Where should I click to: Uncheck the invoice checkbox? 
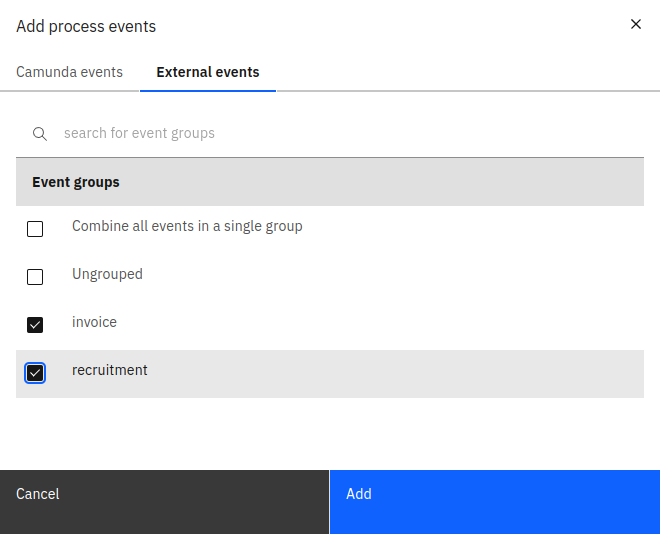click(x=35, y=325)
